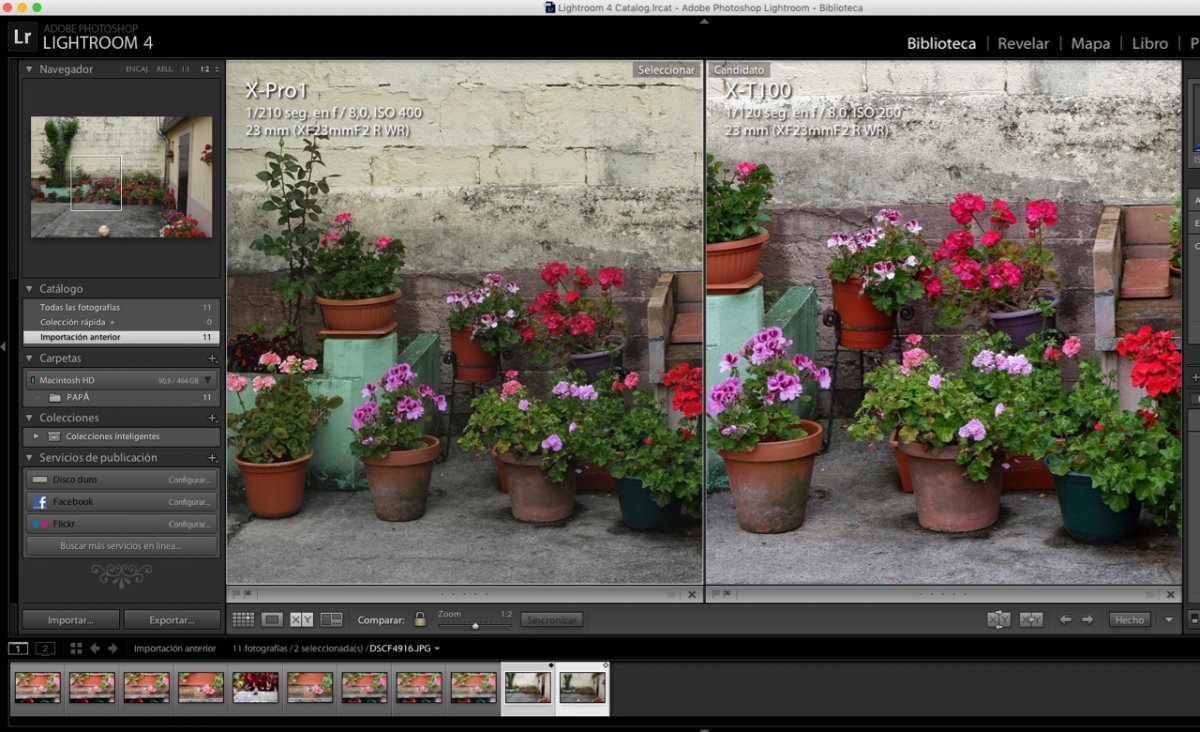
Task: Open the Macintosh HD volume dropdown
Action: (x=208, y=380)
